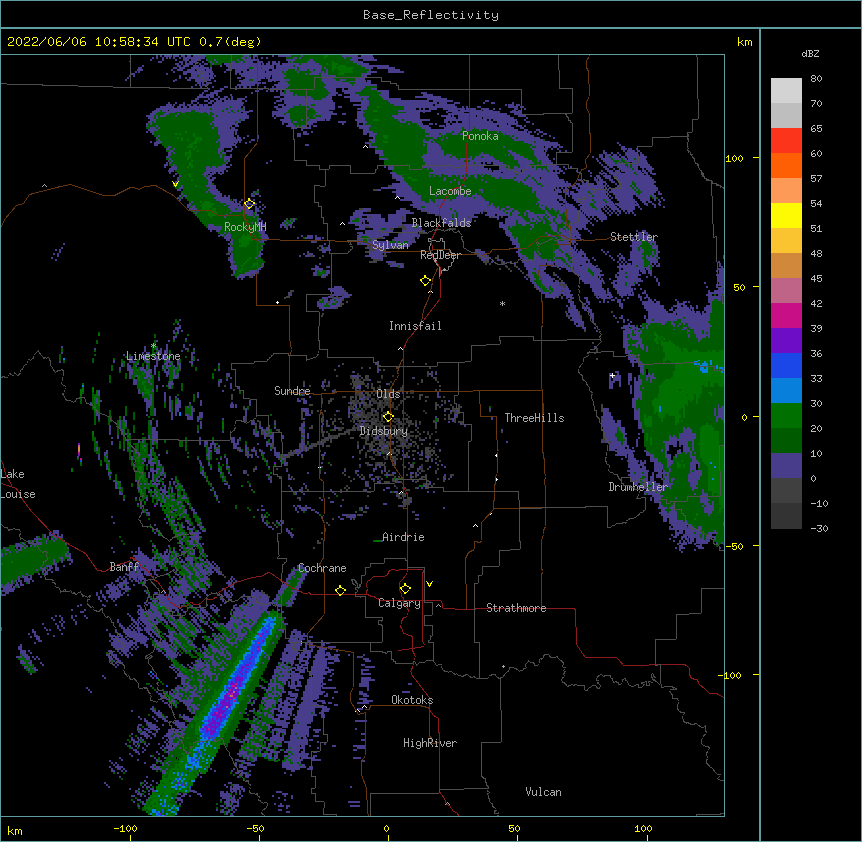Image resolution: width=862 pixels, height=842 pixels.
Task: Click the Vulcan town label
Action: click(543, 792)
